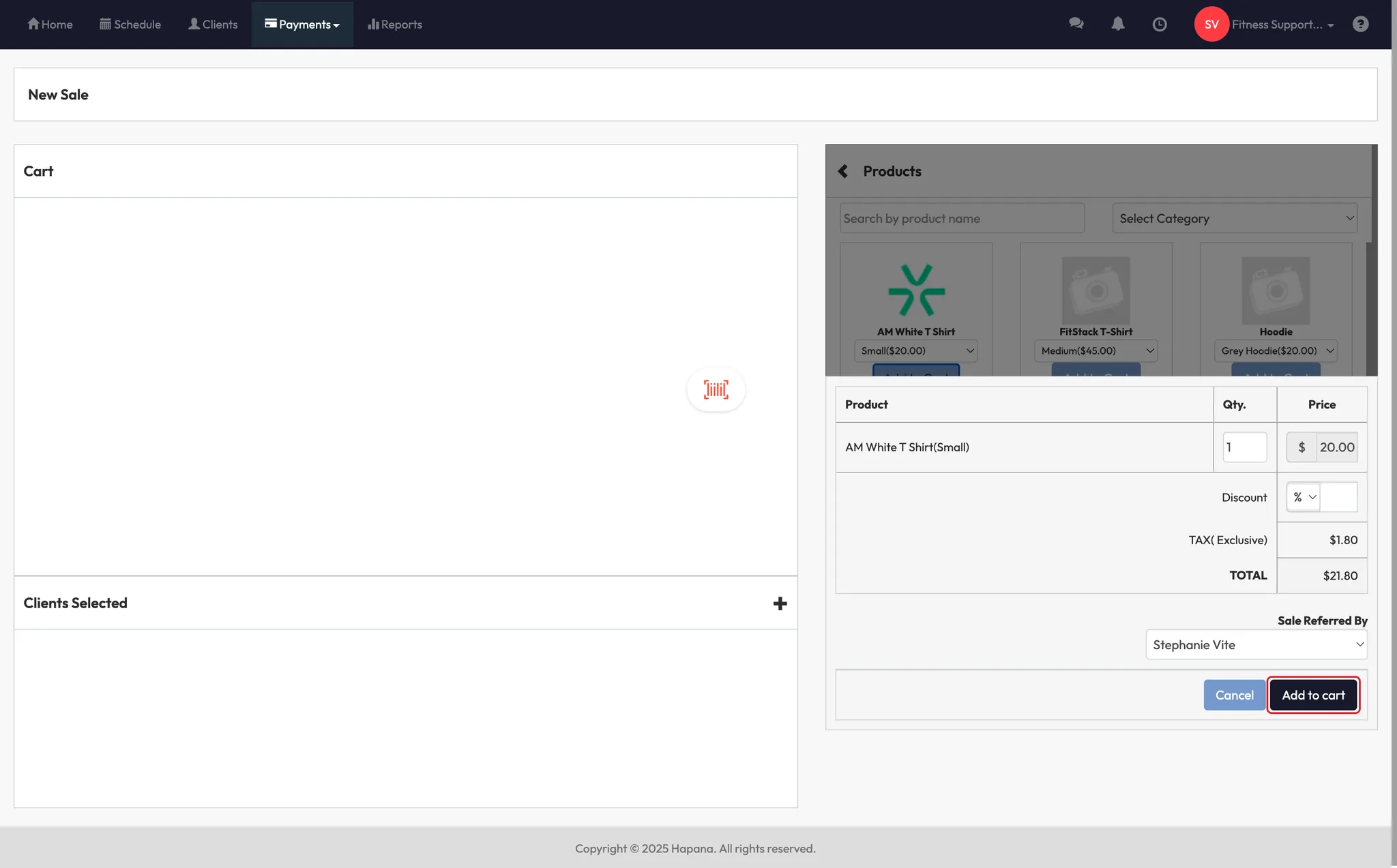Viewport: 1397px width, 868px height.
Task: Click the barcode scanner icon
Action: click(716, 389)
